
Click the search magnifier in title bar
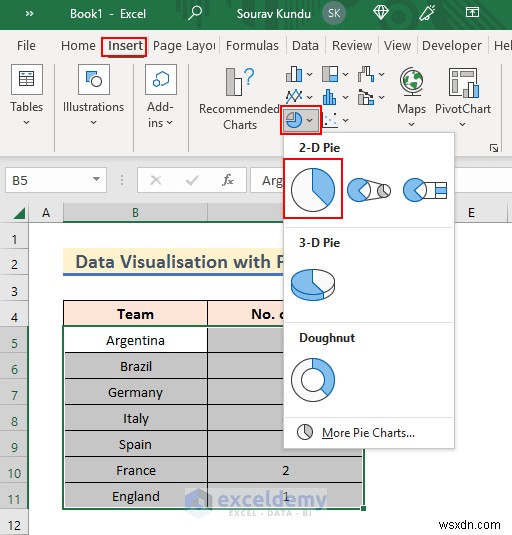[195, 13]
